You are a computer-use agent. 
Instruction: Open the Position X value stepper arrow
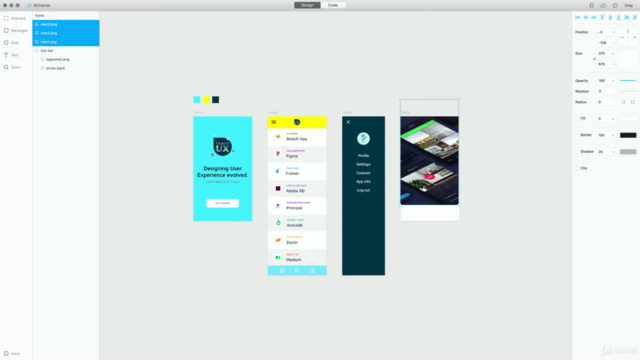pos(613,32)
